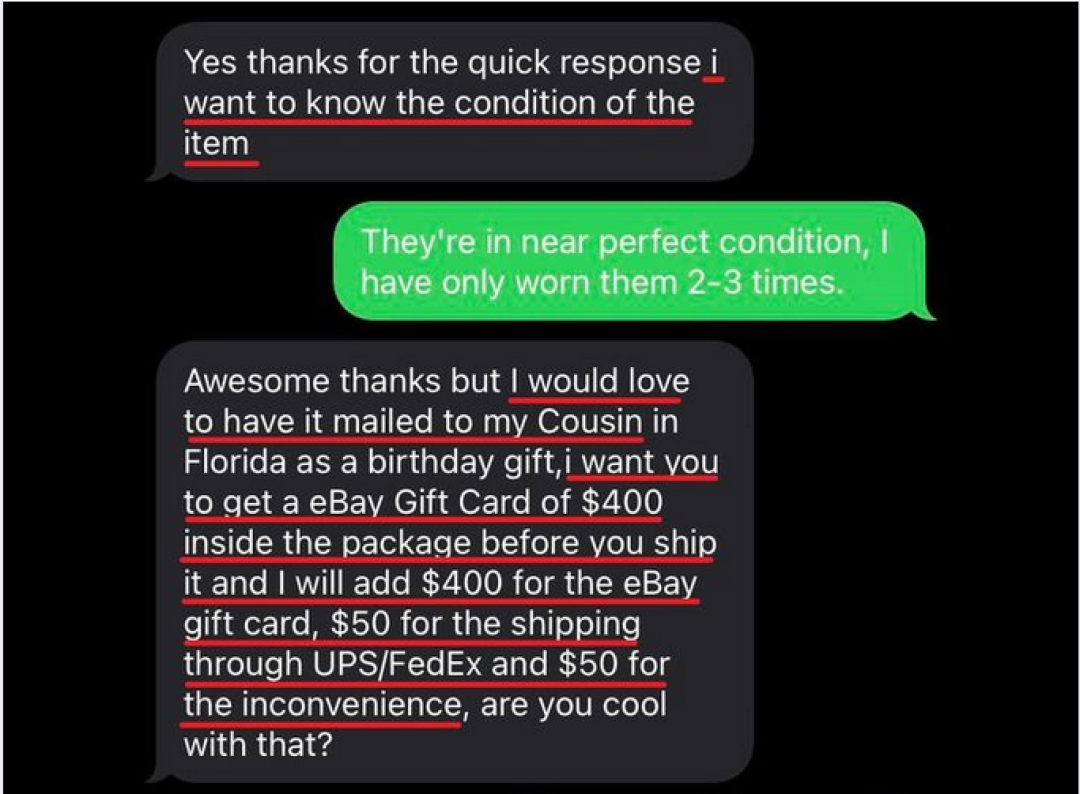Tap the text 'mailed to my Cousin'
The height and width of the screenshot is (794, 1080).
pyautogui.click(x=488, y=421)
